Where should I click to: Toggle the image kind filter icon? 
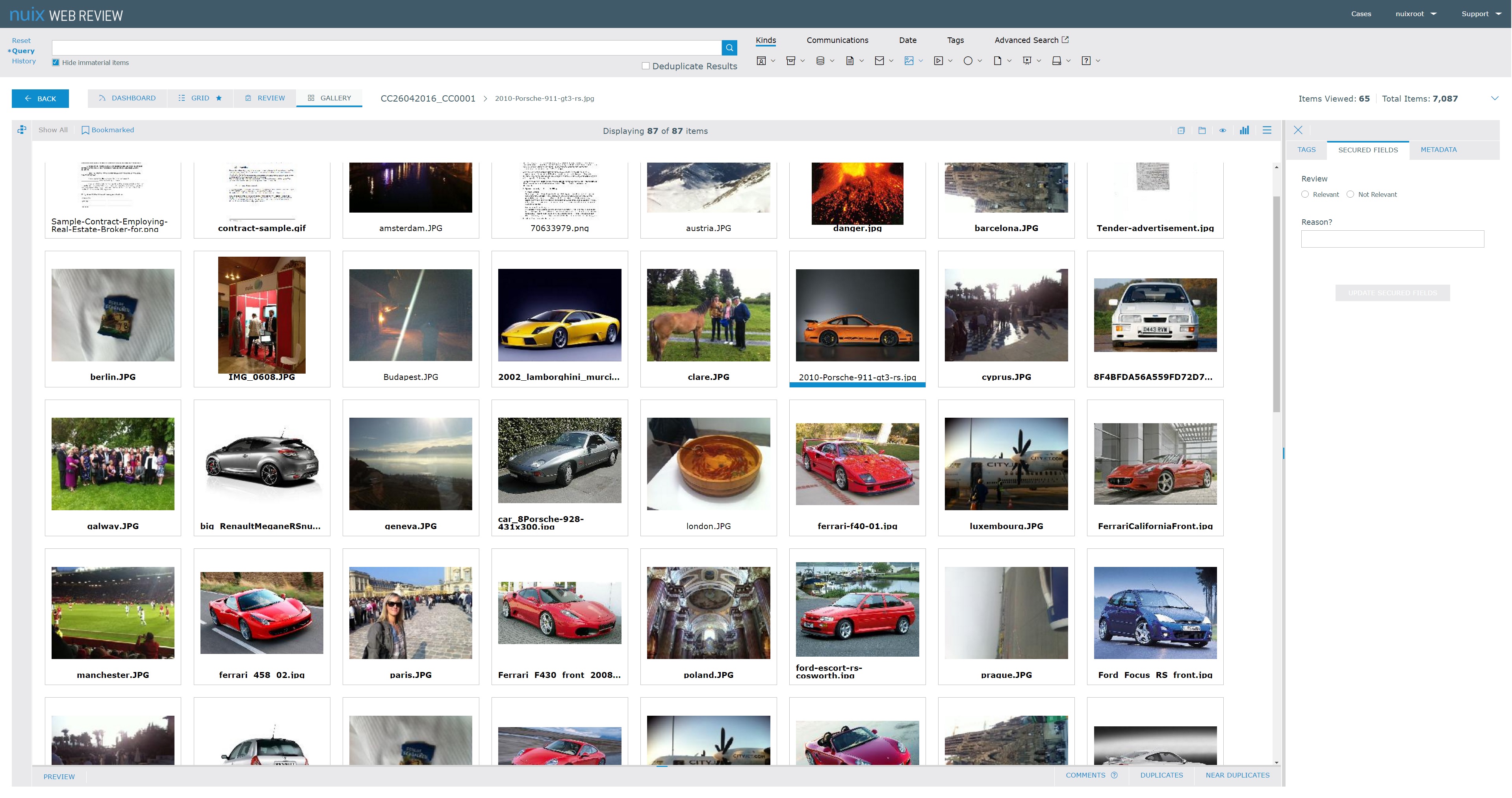[x=909, y=61]
